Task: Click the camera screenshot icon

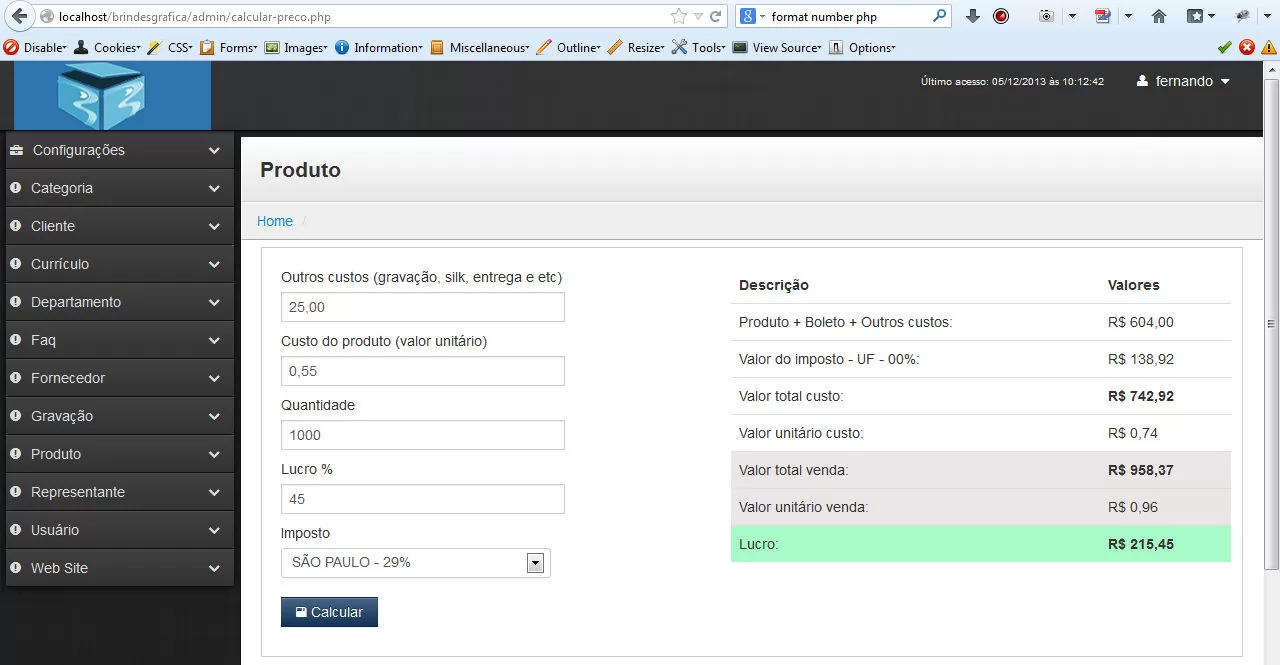Action: 1046,16
